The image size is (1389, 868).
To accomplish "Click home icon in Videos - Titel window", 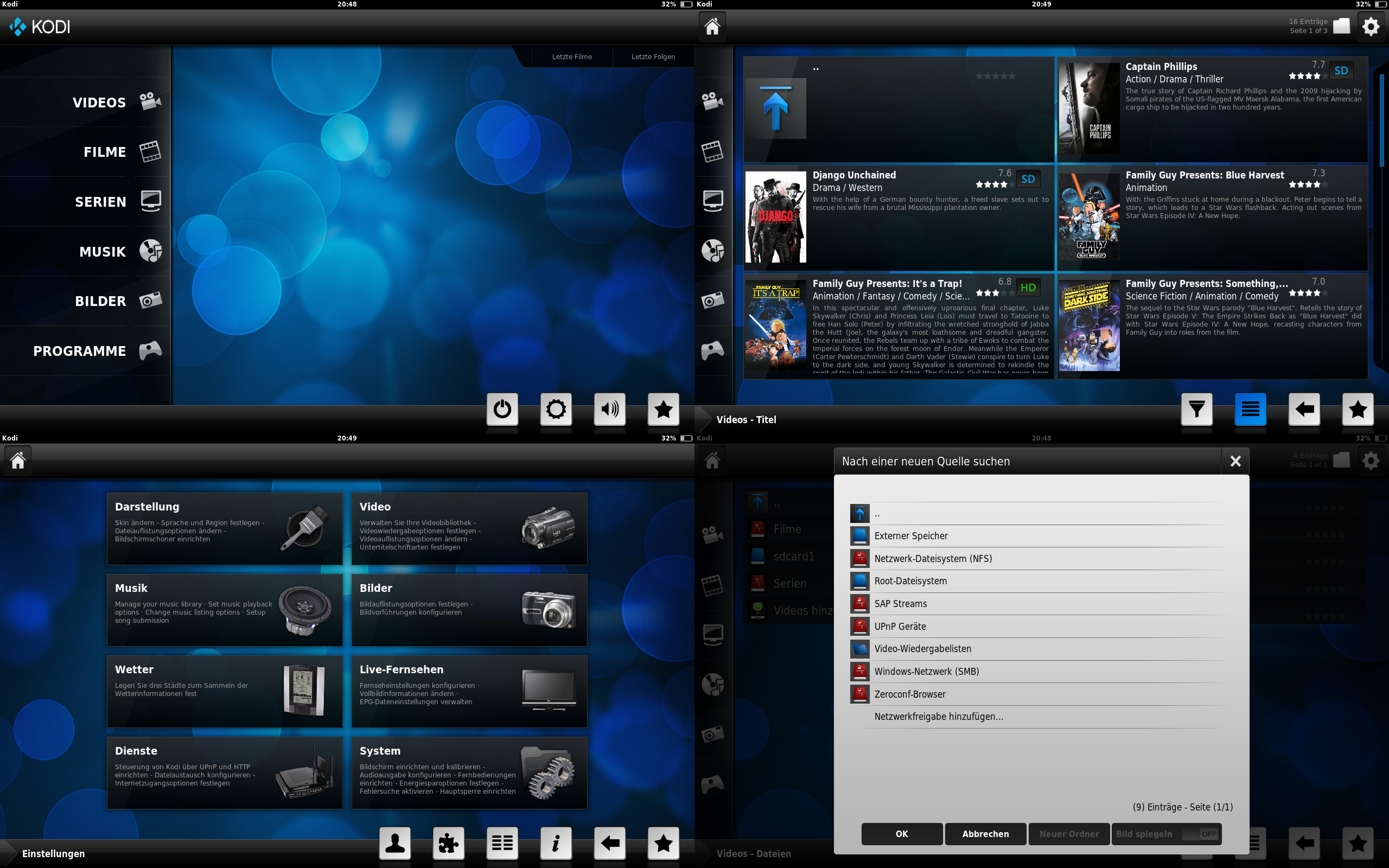I will coord(712,27).
